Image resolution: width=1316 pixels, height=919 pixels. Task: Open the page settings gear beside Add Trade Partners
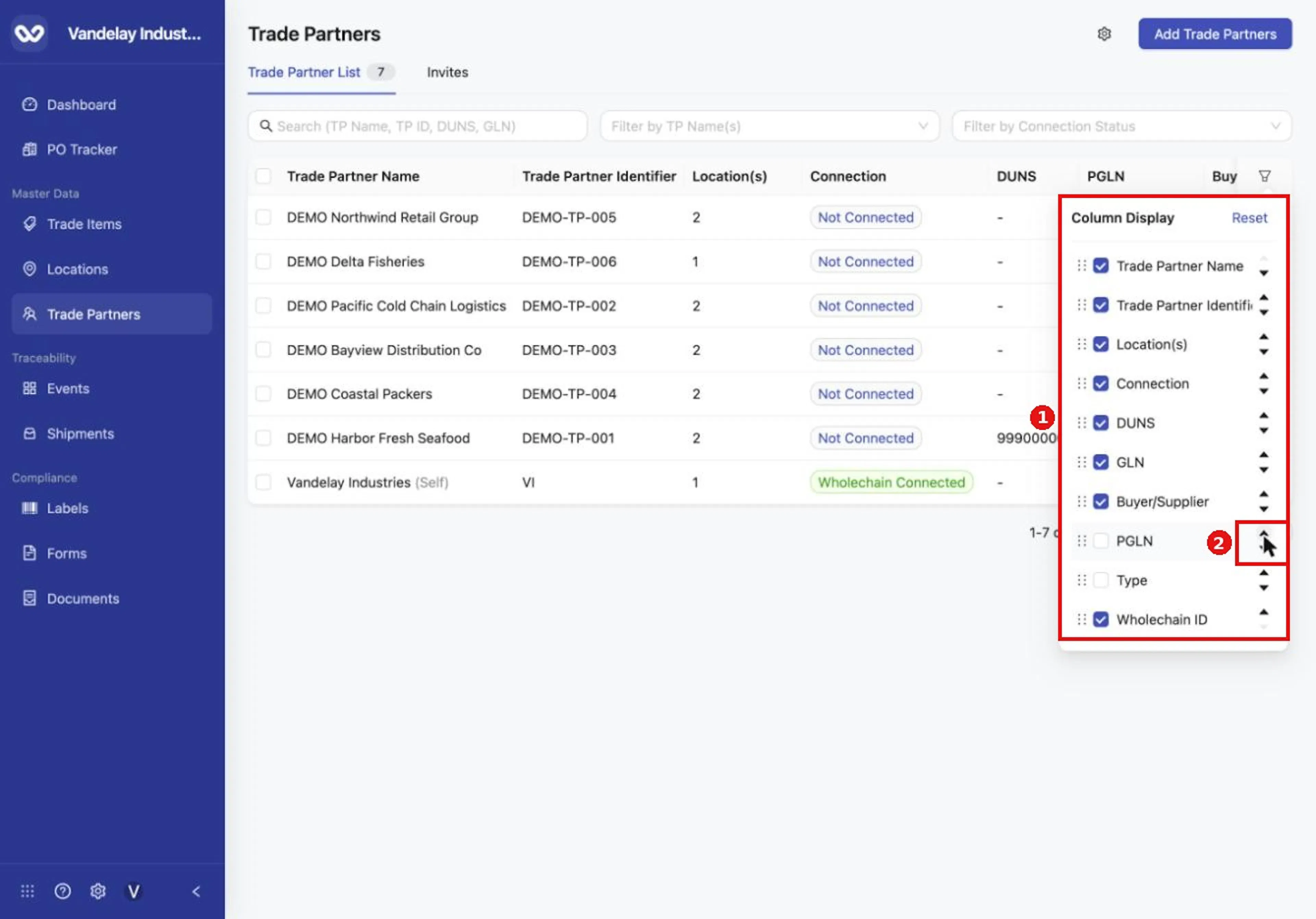(x=1104, y=34)
